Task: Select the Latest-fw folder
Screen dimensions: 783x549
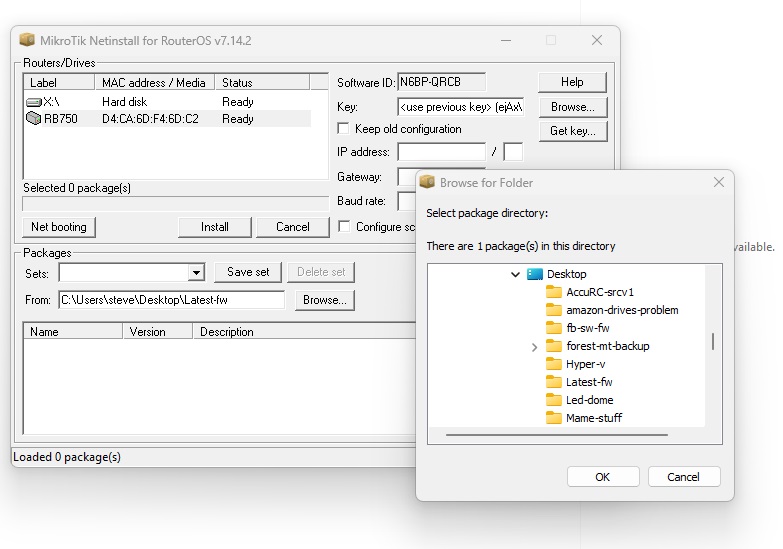Action: point(589,382)
